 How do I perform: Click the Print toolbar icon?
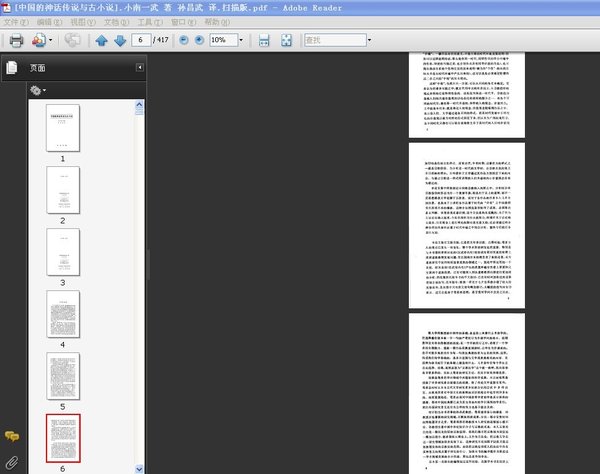click(x=16, y=40)
